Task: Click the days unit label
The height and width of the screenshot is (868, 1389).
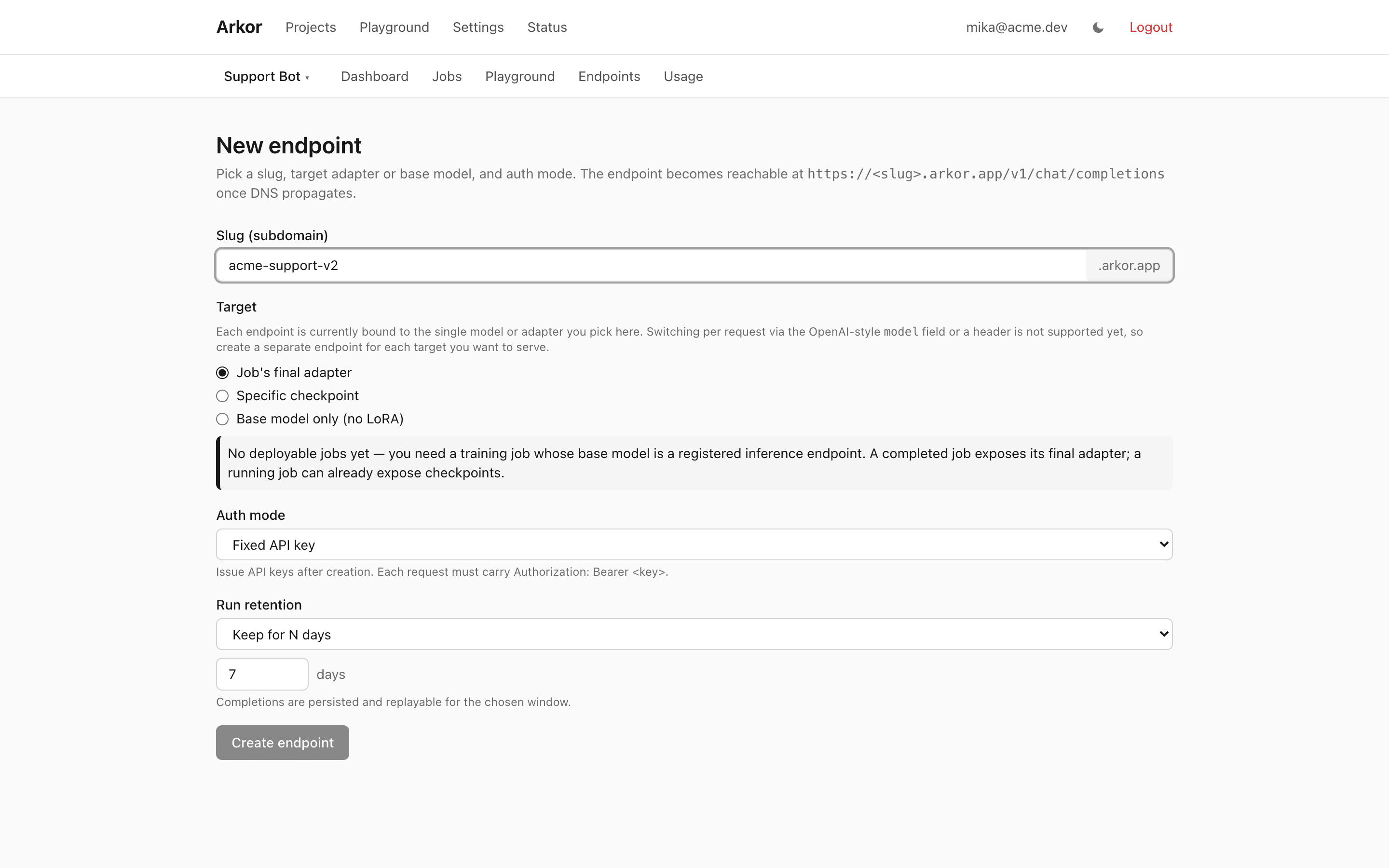Action: (x=330, y=675)
